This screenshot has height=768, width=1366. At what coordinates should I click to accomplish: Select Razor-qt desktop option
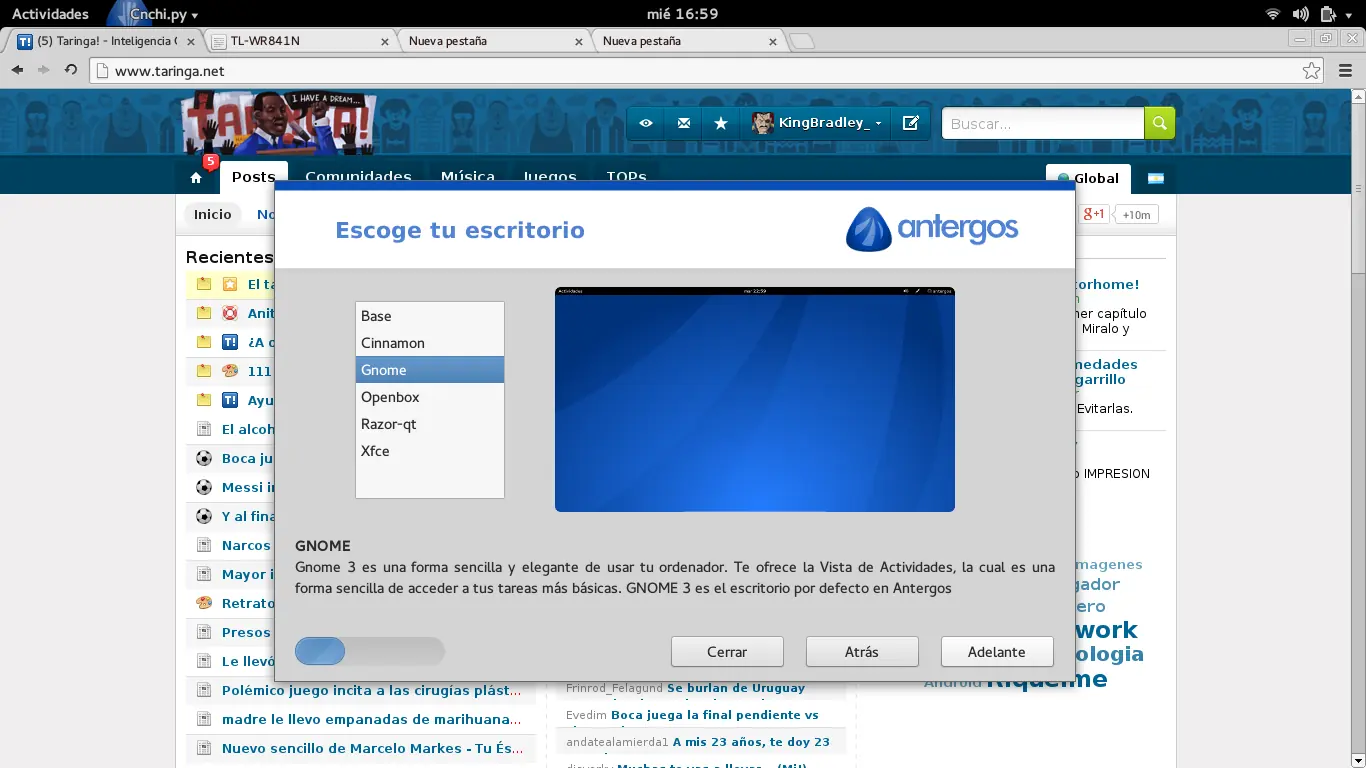click(x=429, y=424)
